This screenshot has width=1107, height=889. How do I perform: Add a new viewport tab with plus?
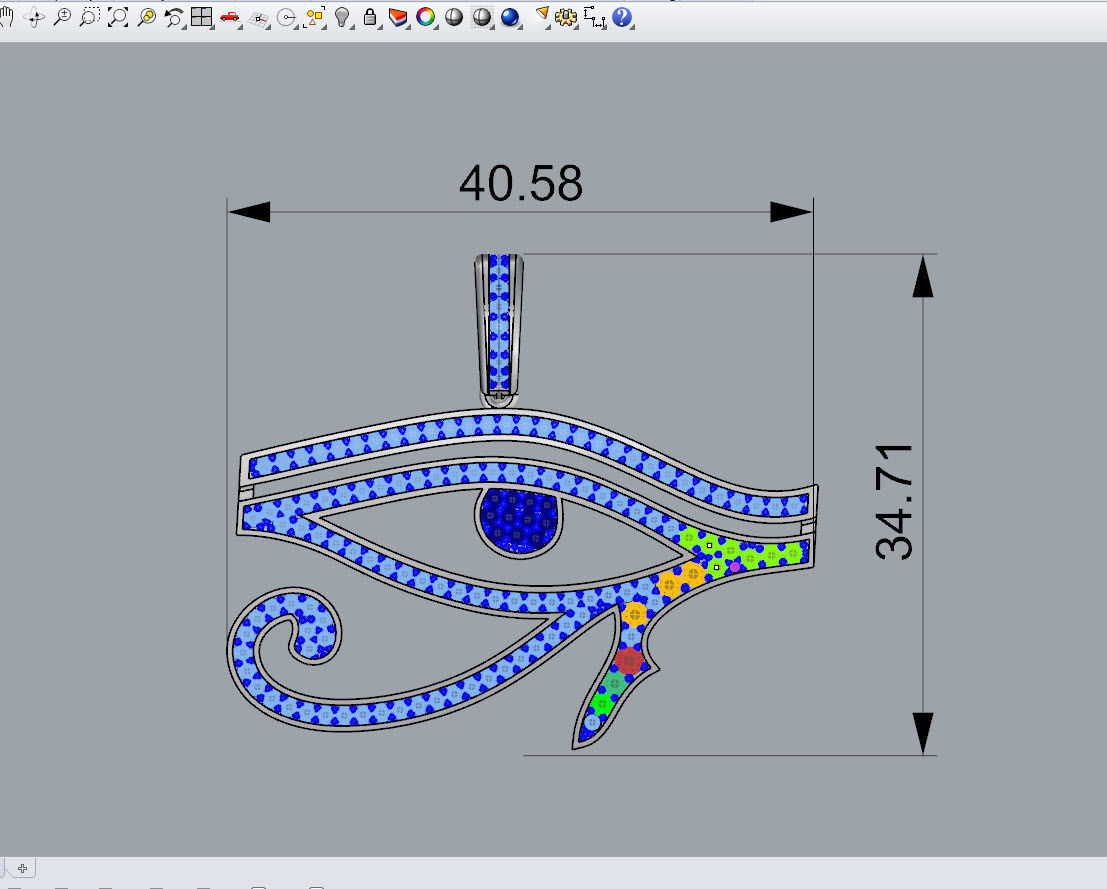[23, 869]
